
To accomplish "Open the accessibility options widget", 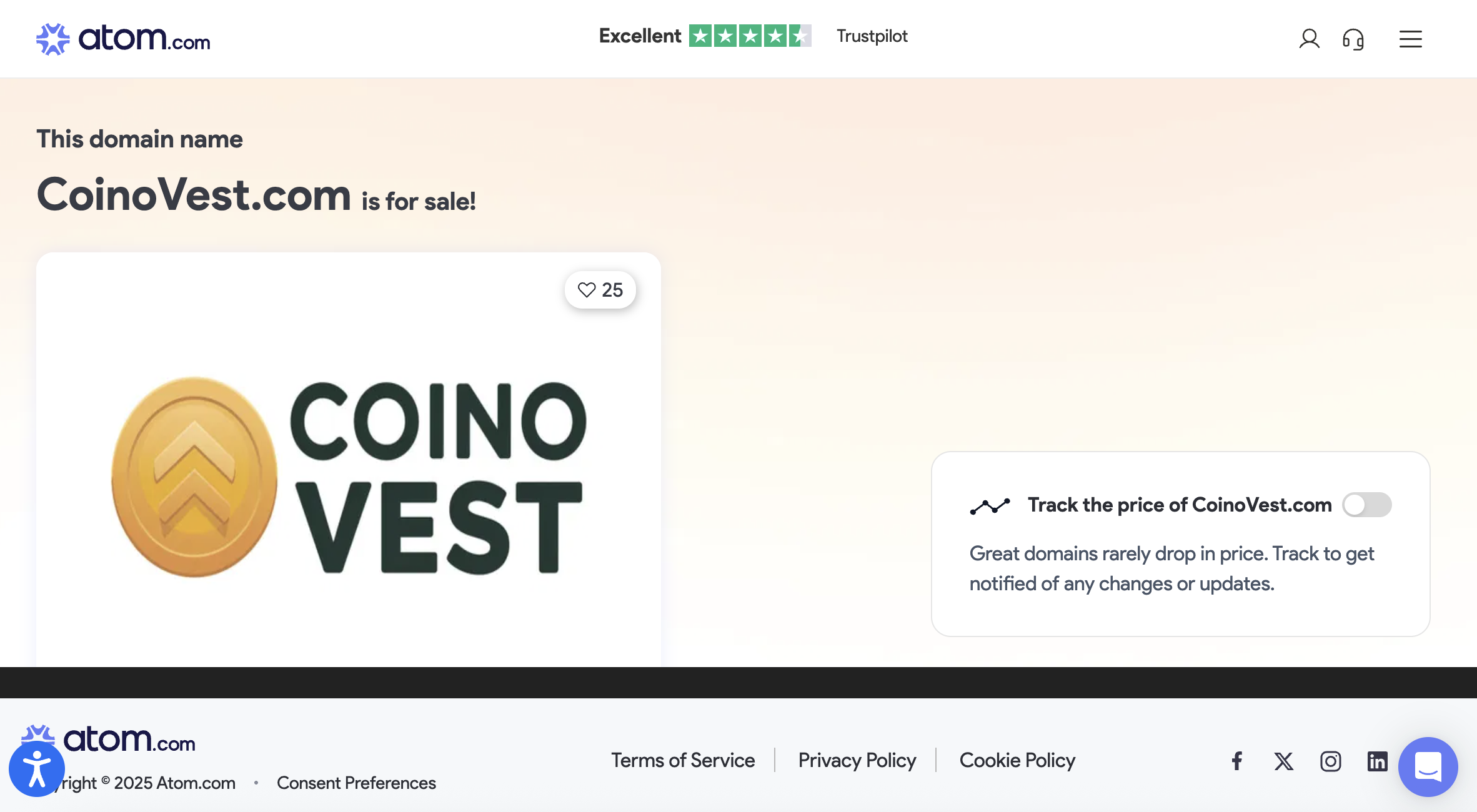I will point(37,769).
